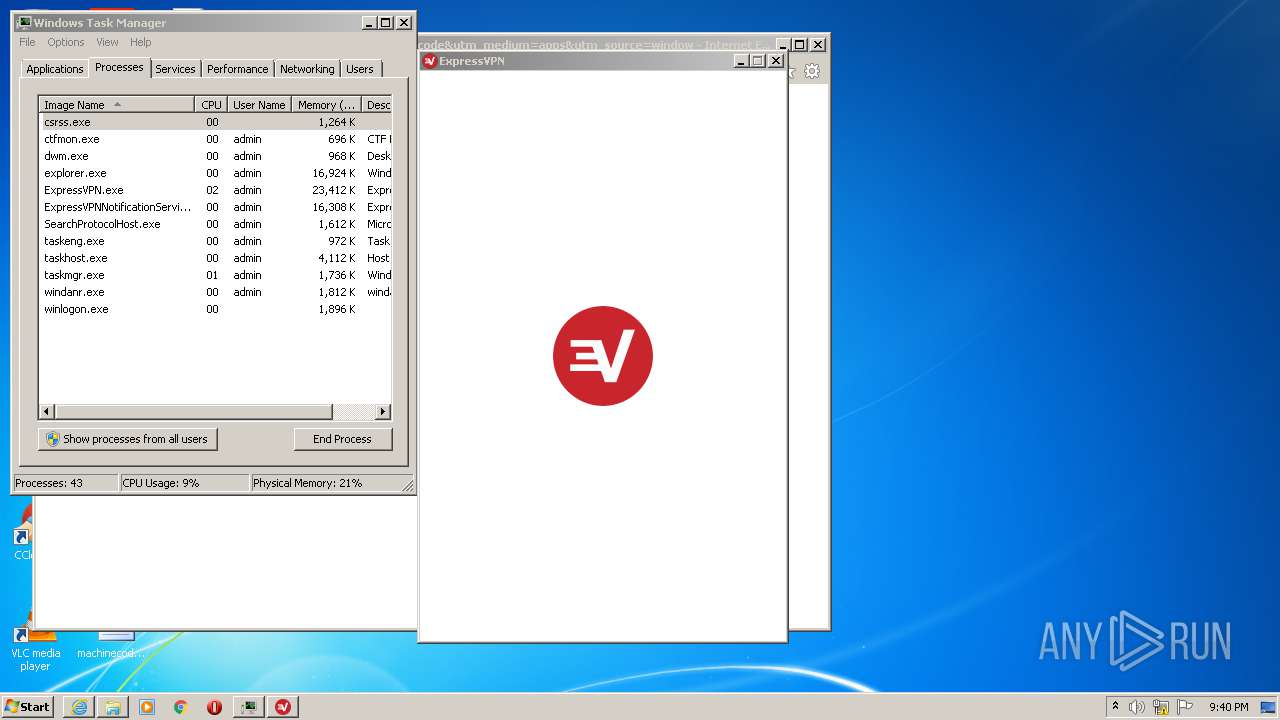Select the ExpressVPNNotificationServi... process row

[x=215, y=207]
